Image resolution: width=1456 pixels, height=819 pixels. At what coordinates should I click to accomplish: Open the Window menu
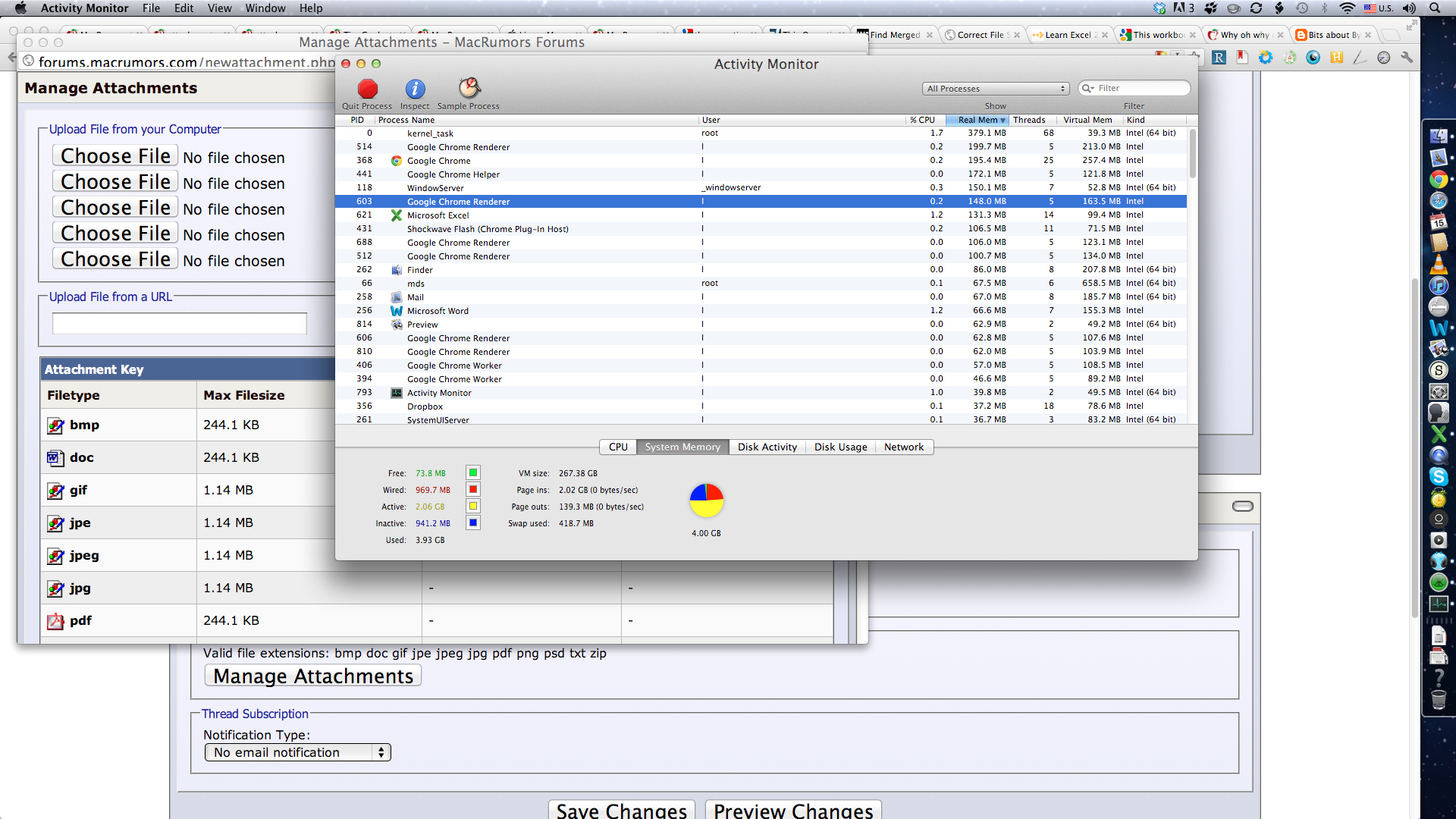coord(265,8)
